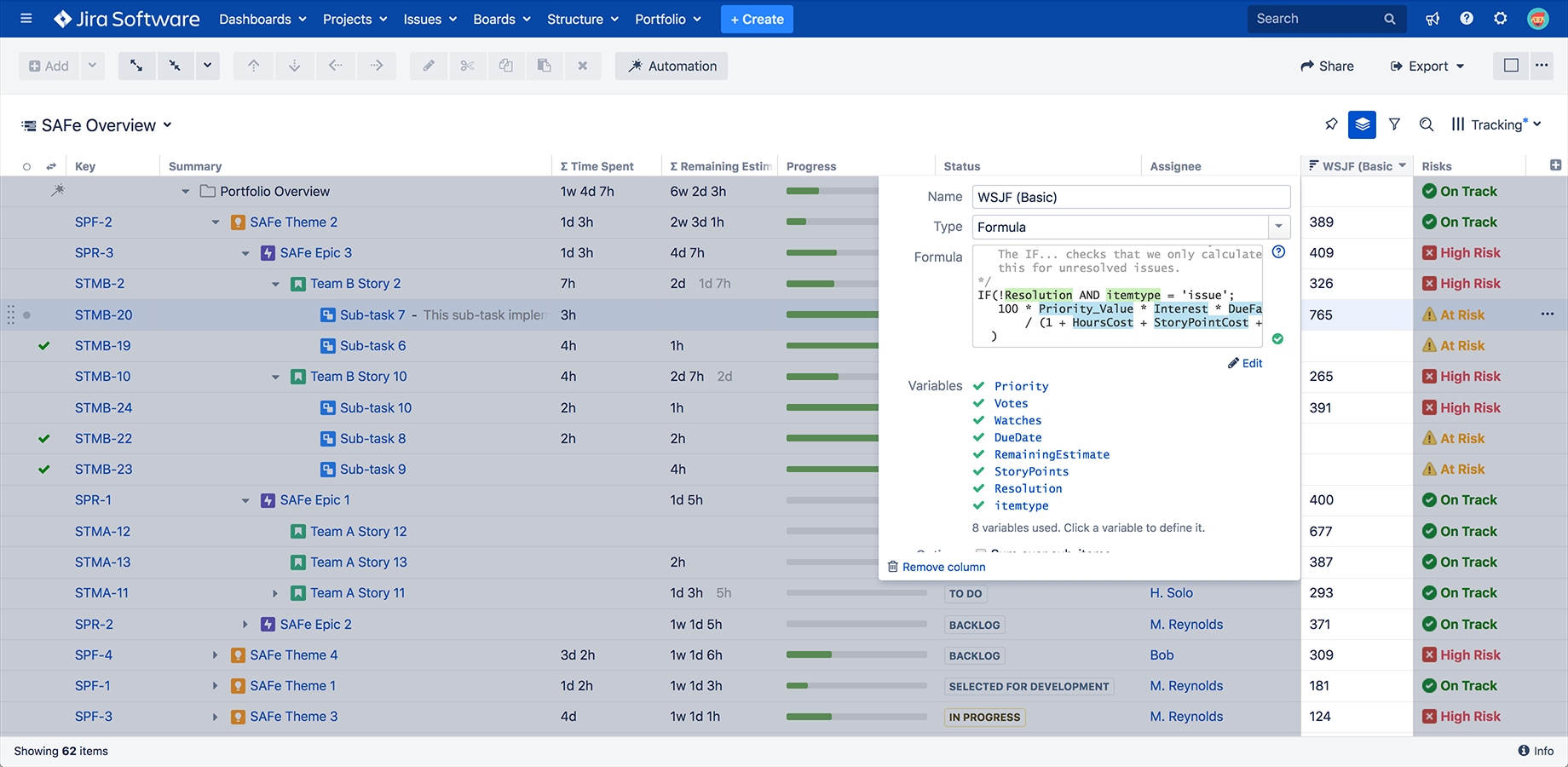Collapse SAFe Theme 2 row

pos(216,222)
